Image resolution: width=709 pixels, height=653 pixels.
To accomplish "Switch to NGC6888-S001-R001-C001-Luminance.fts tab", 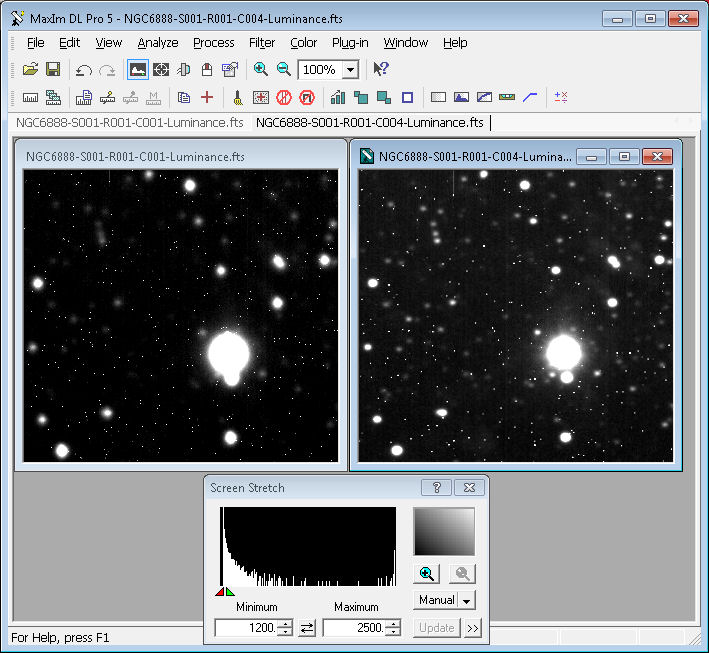I will pyautogui.click(x=130, y=123).
